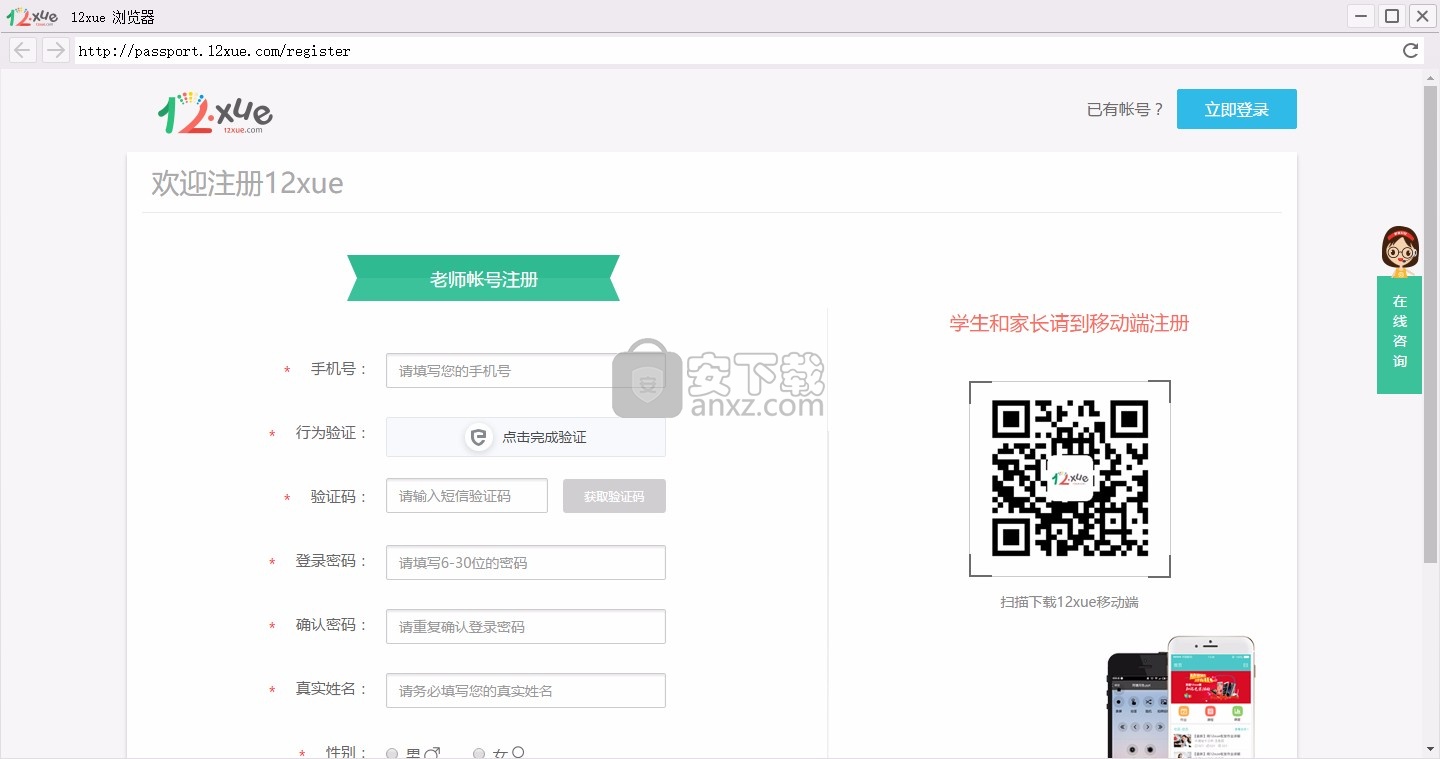Click the 立即登录 login button

pyautogui.click(x=1236, y=109)
